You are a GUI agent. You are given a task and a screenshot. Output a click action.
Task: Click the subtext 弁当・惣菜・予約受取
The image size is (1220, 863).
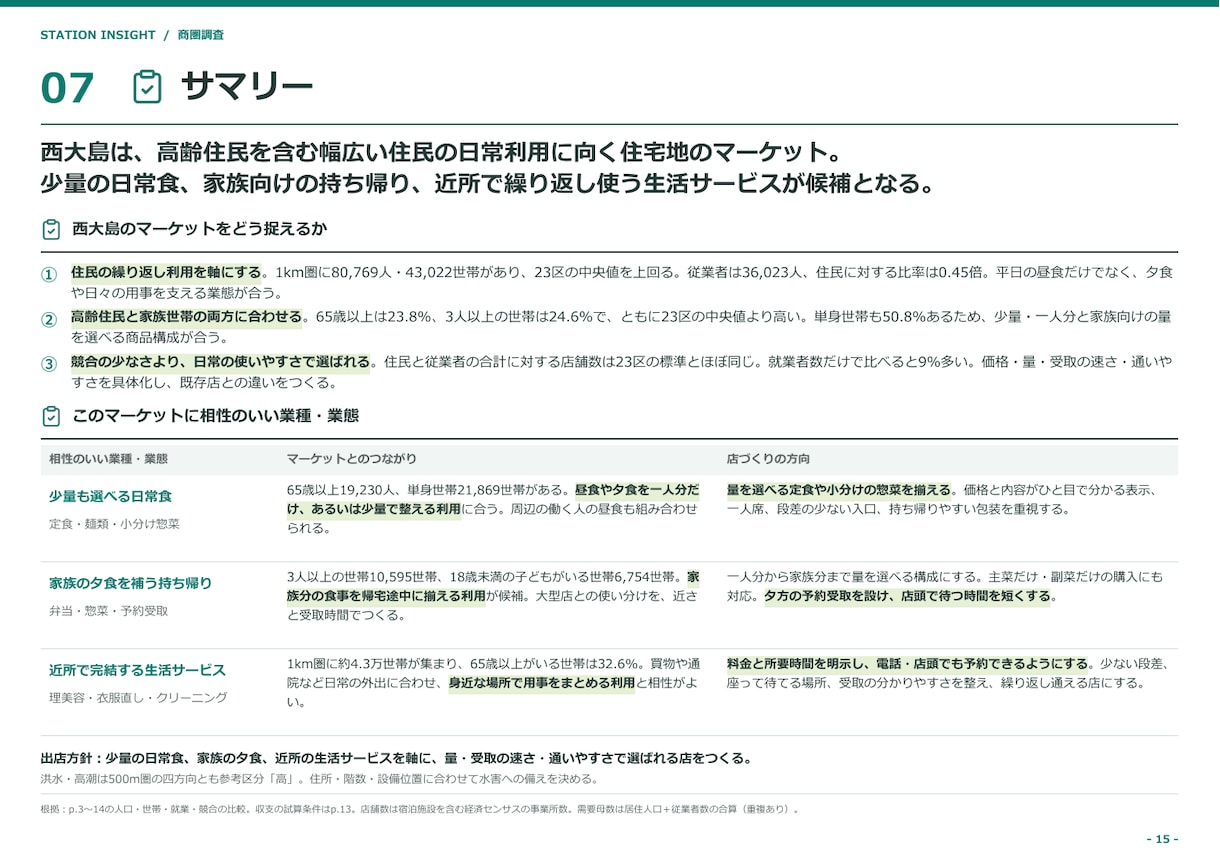coord(108,611)
